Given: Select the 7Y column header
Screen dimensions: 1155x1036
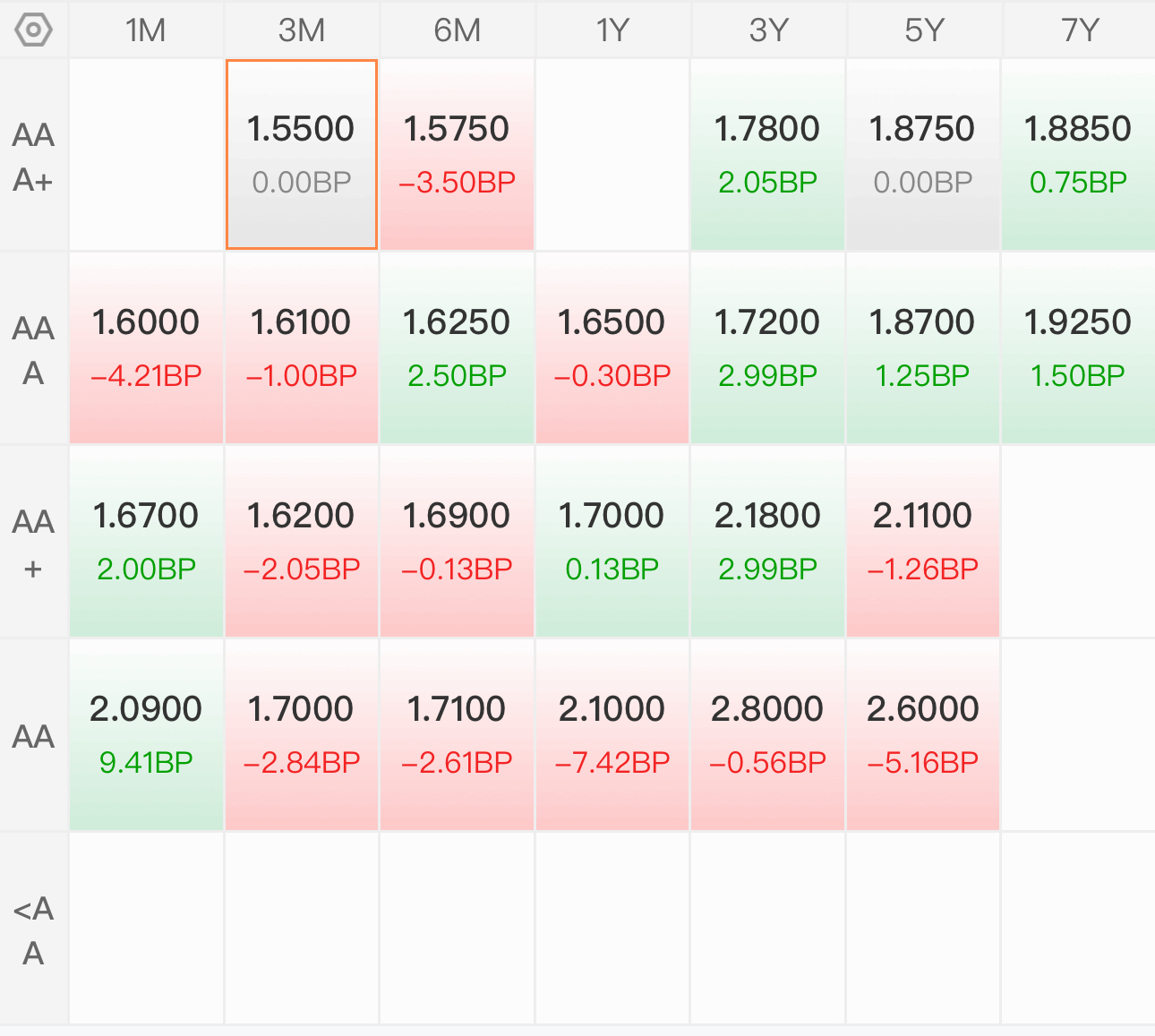Looking at the screenshot, I should click(1079, 30).
